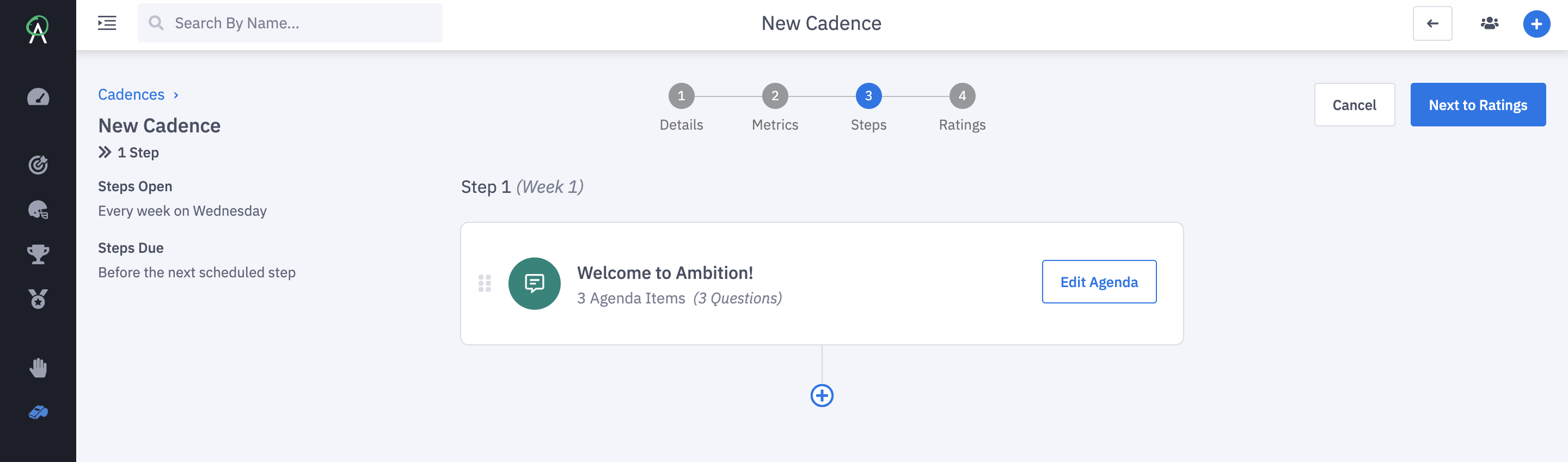Go to Ratings step 4
This screenshot has height=462, width=1568.
coord(961,96)
